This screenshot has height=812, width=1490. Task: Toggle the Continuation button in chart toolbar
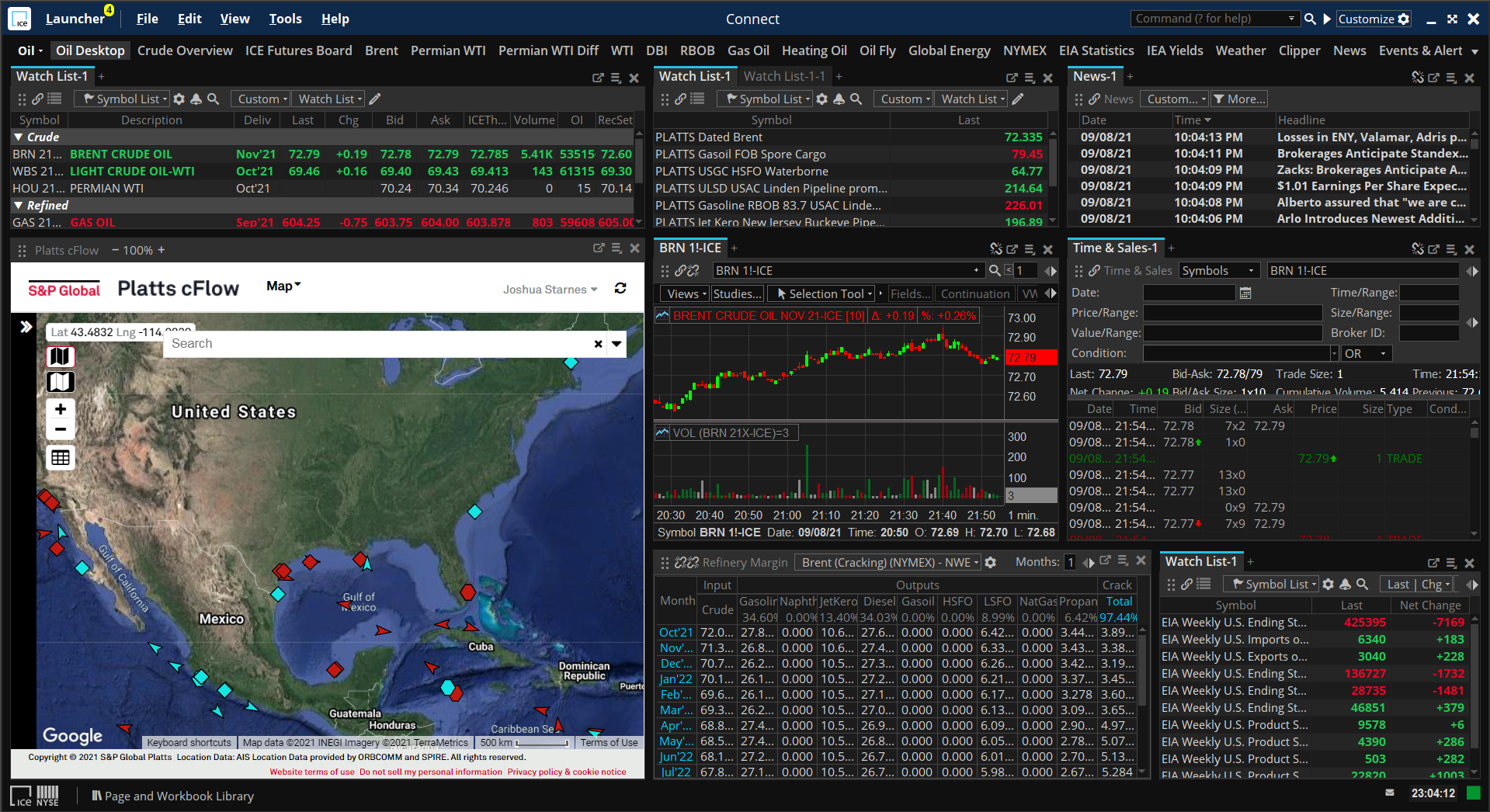point(975,293)
